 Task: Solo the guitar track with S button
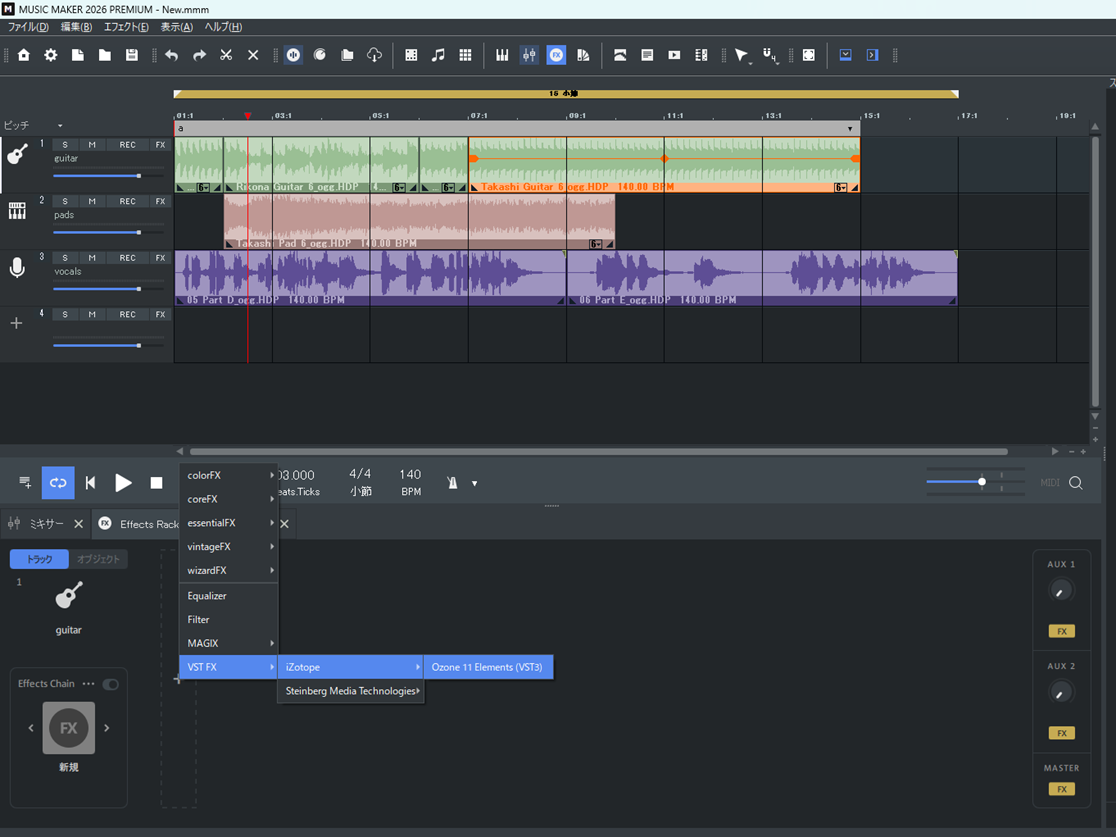coord(65,145)
